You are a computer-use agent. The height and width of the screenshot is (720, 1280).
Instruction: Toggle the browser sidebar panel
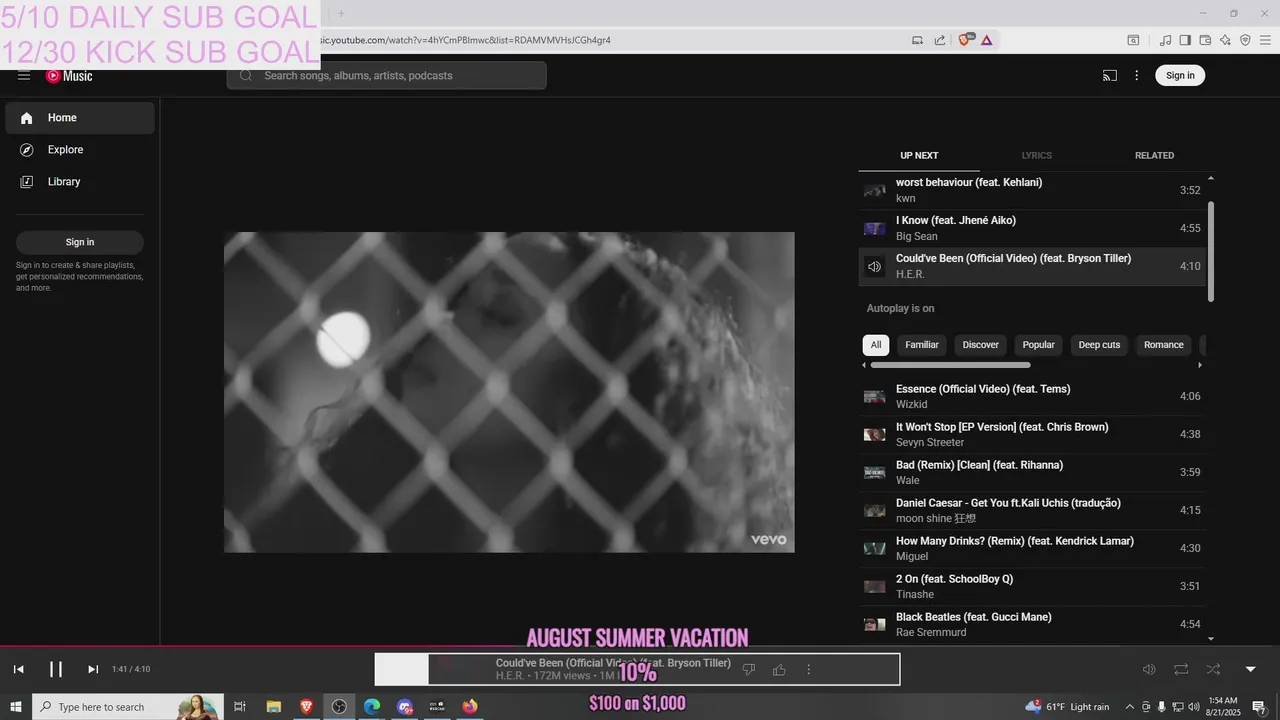(x=1185, y=40)
